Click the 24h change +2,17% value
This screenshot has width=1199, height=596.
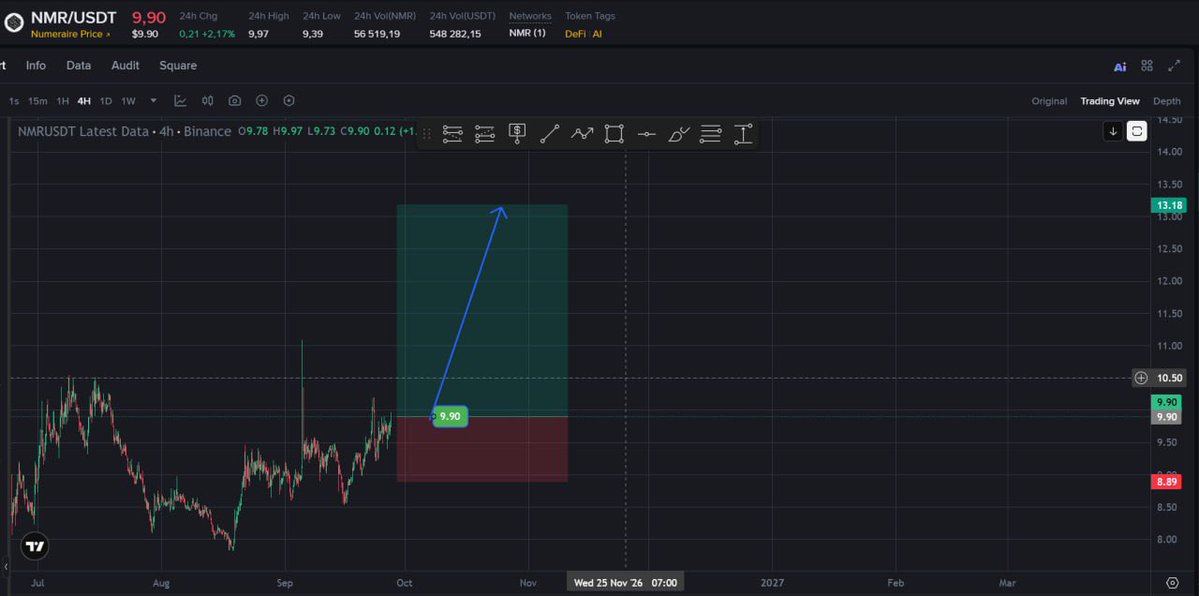[219, 34]
